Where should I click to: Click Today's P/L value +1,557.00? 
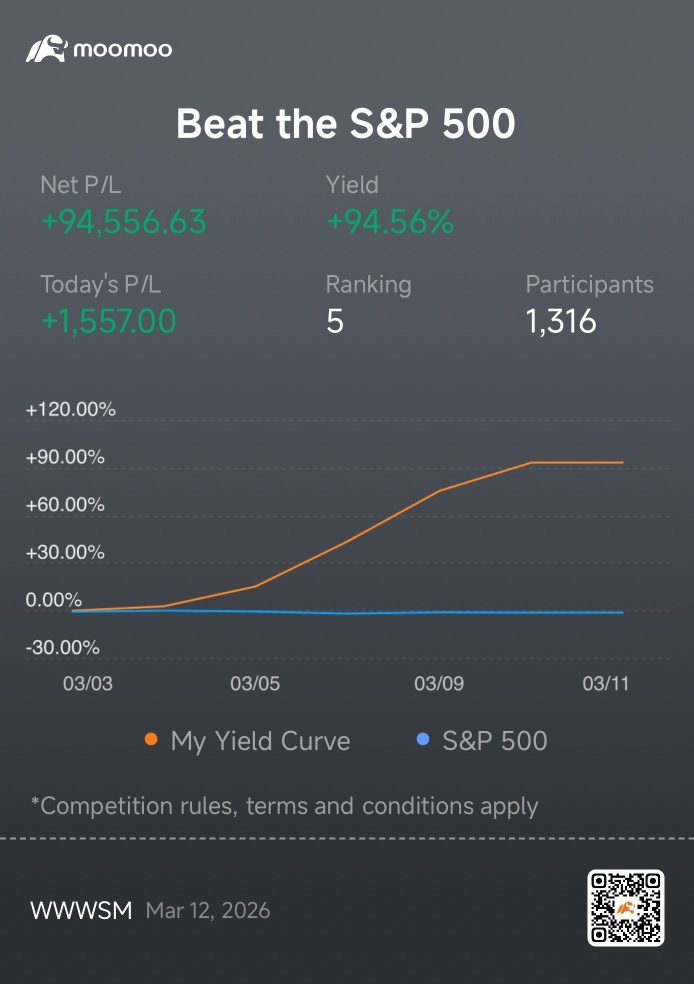pyautogui.click(x=109, y=321)
